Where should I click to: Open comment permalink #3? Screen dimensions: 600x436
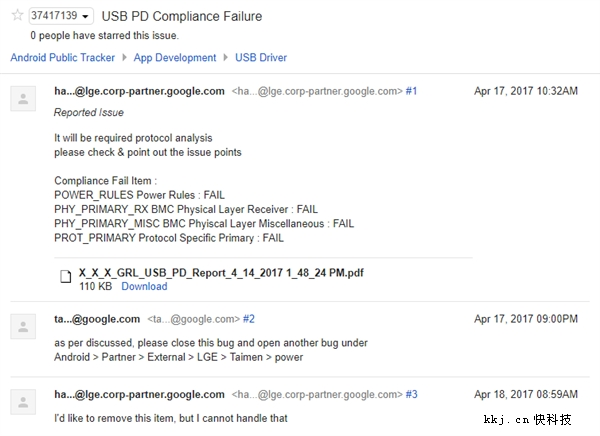pos(411,395)
